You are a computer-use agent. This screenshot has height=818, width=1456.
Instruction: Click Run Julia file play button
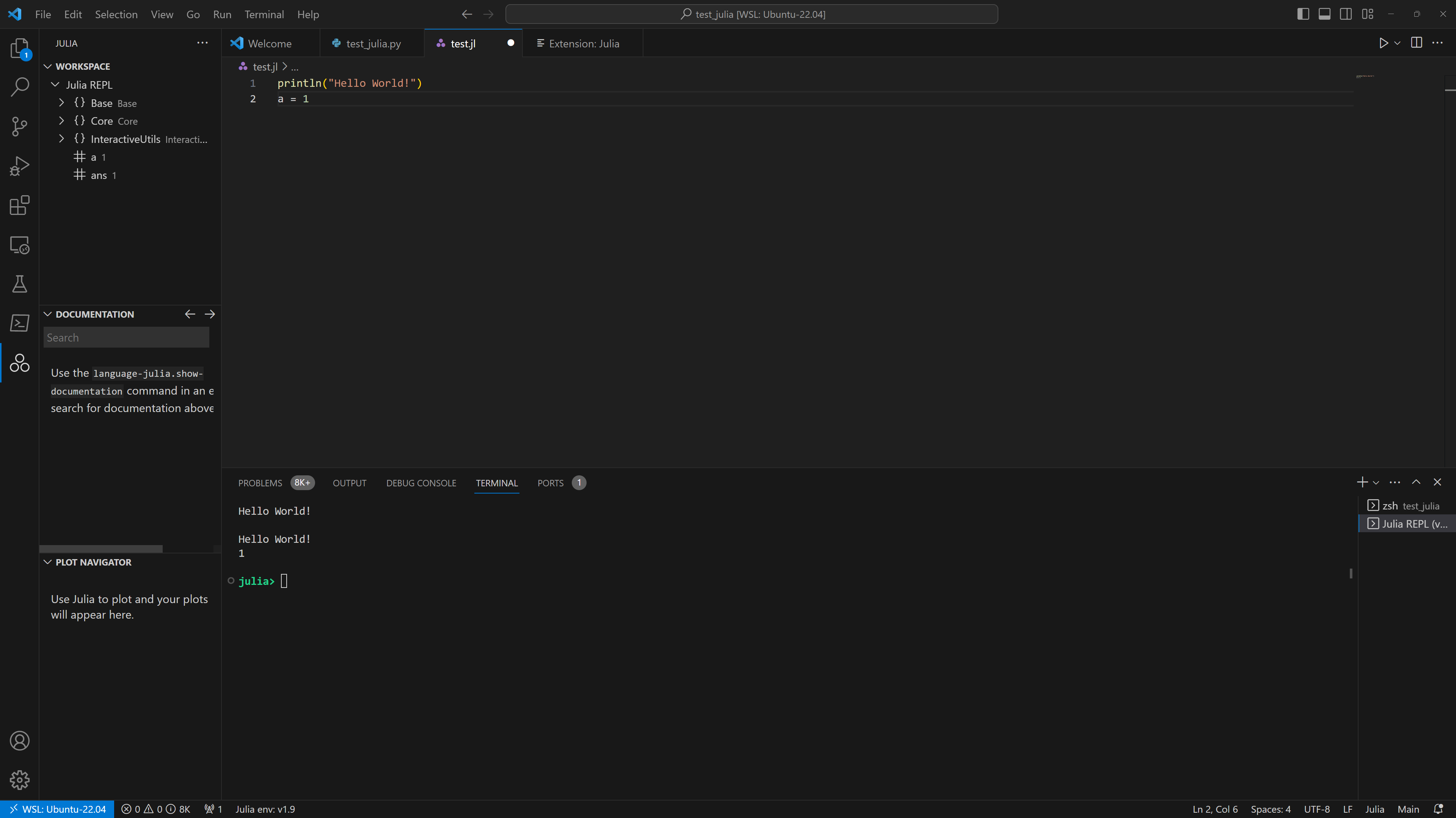[x=1383, y=43]
